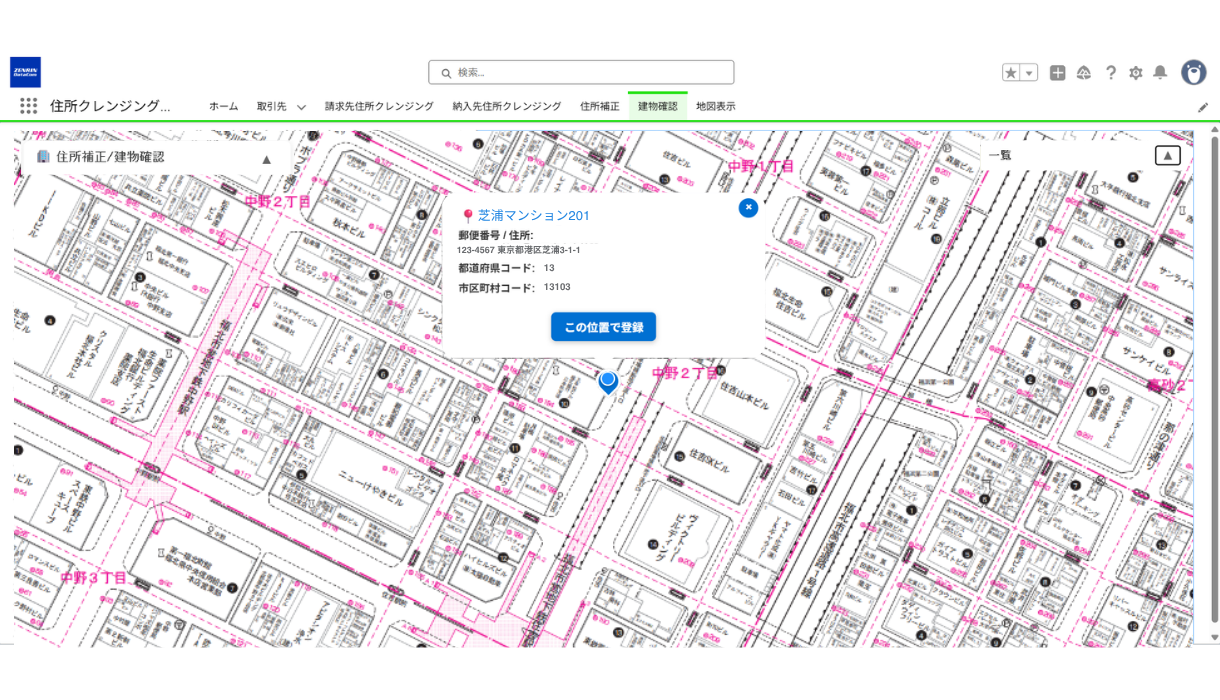1220x700 pixels.
Task: Click the book icon beside 住所補正/建物確認
Action: click(x=43, y=157)
